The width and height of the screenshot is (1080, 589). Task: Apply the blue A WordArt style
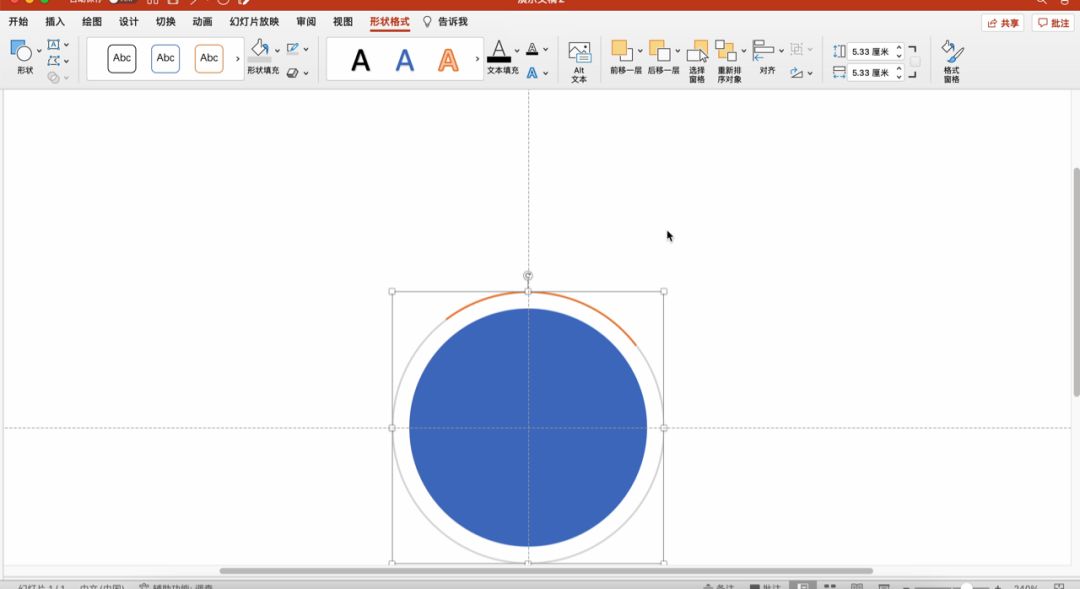coord(404,61)
